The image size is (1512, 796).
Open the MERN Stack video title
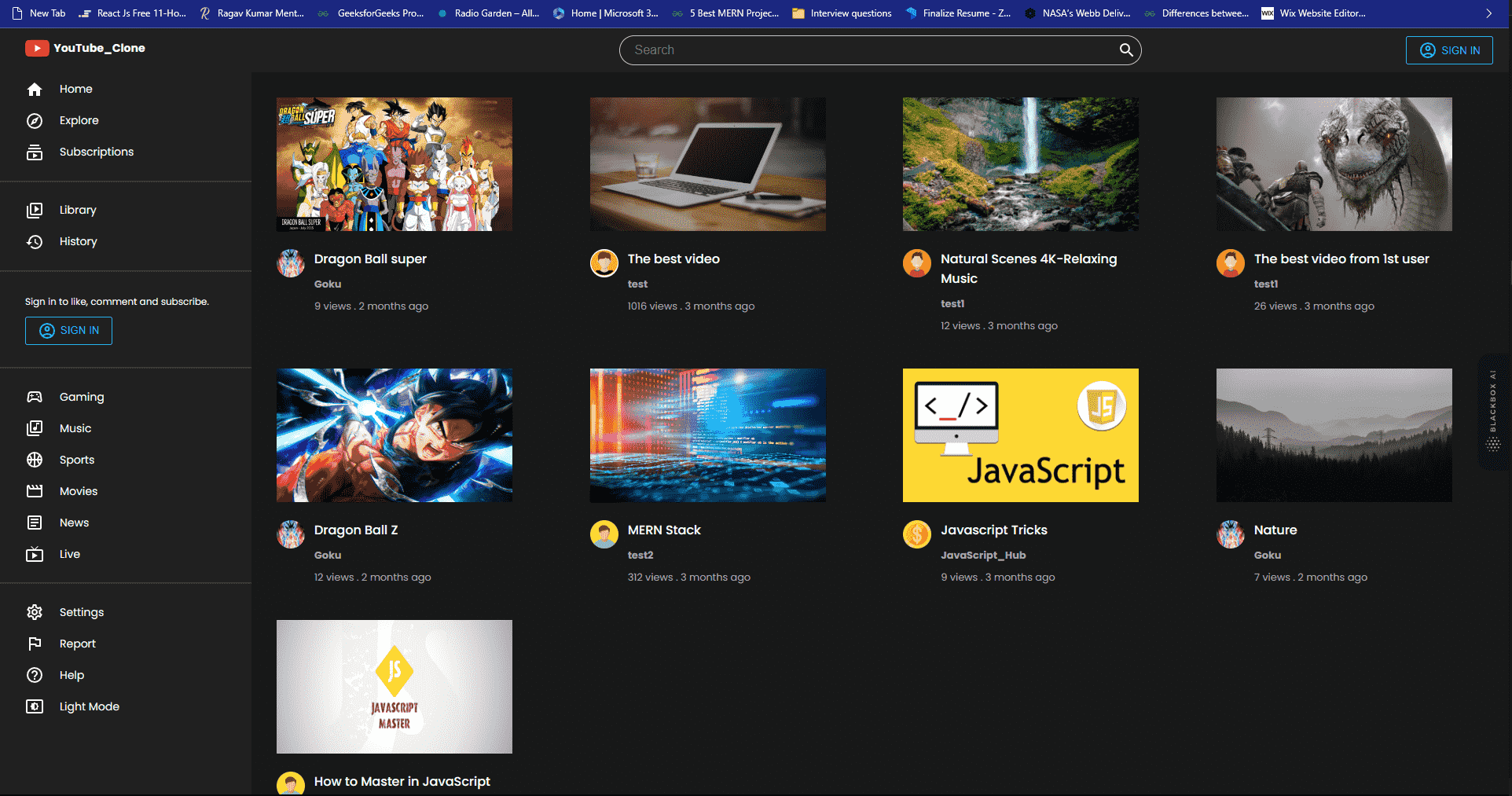click(x=664, y=530)
